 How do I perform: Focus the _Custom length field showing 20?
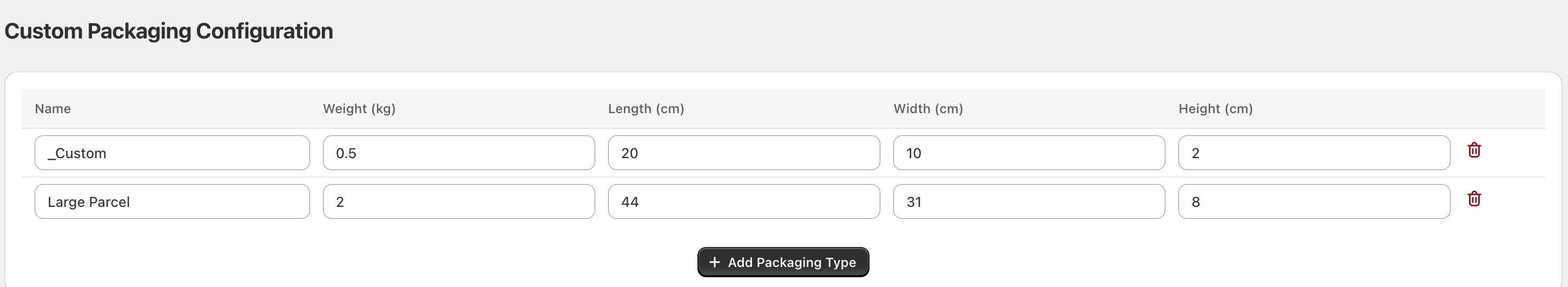pos(744,153)
